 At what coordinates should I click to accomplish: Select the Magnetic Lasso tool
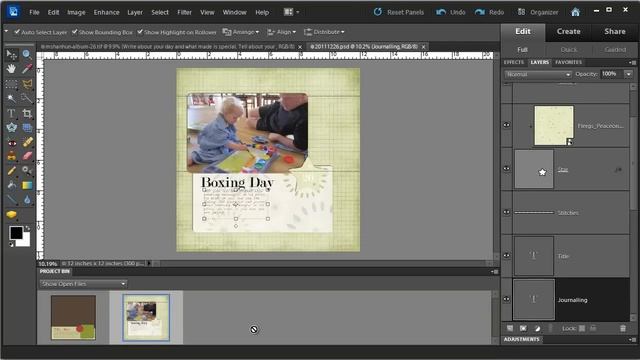click(27, 84)
